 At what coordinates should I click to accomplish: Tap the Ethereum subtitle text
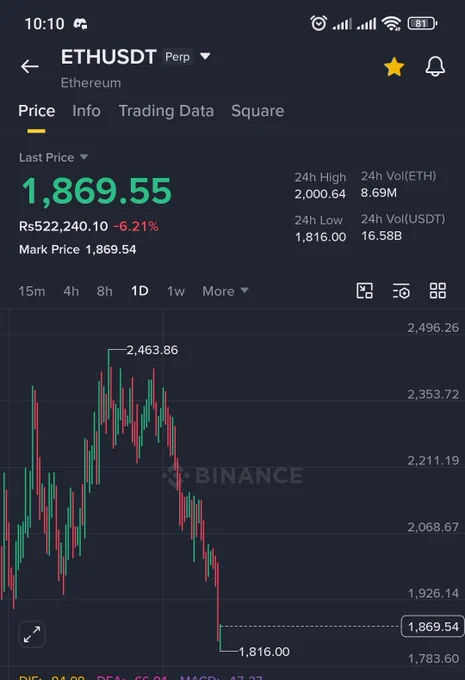(91, 83)
